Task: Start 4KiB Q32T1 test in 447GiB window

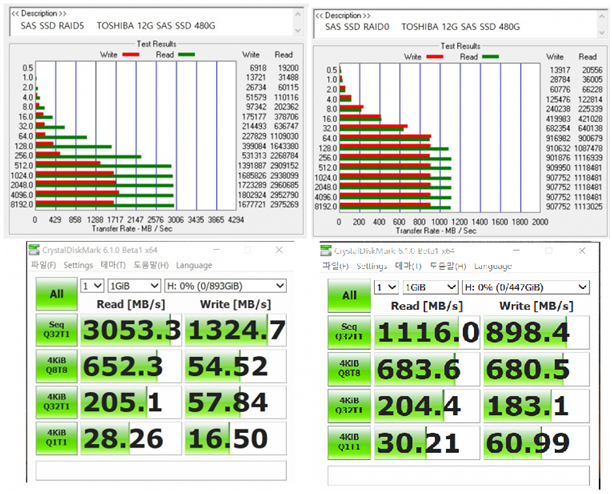Action: (x=349, y=406)
